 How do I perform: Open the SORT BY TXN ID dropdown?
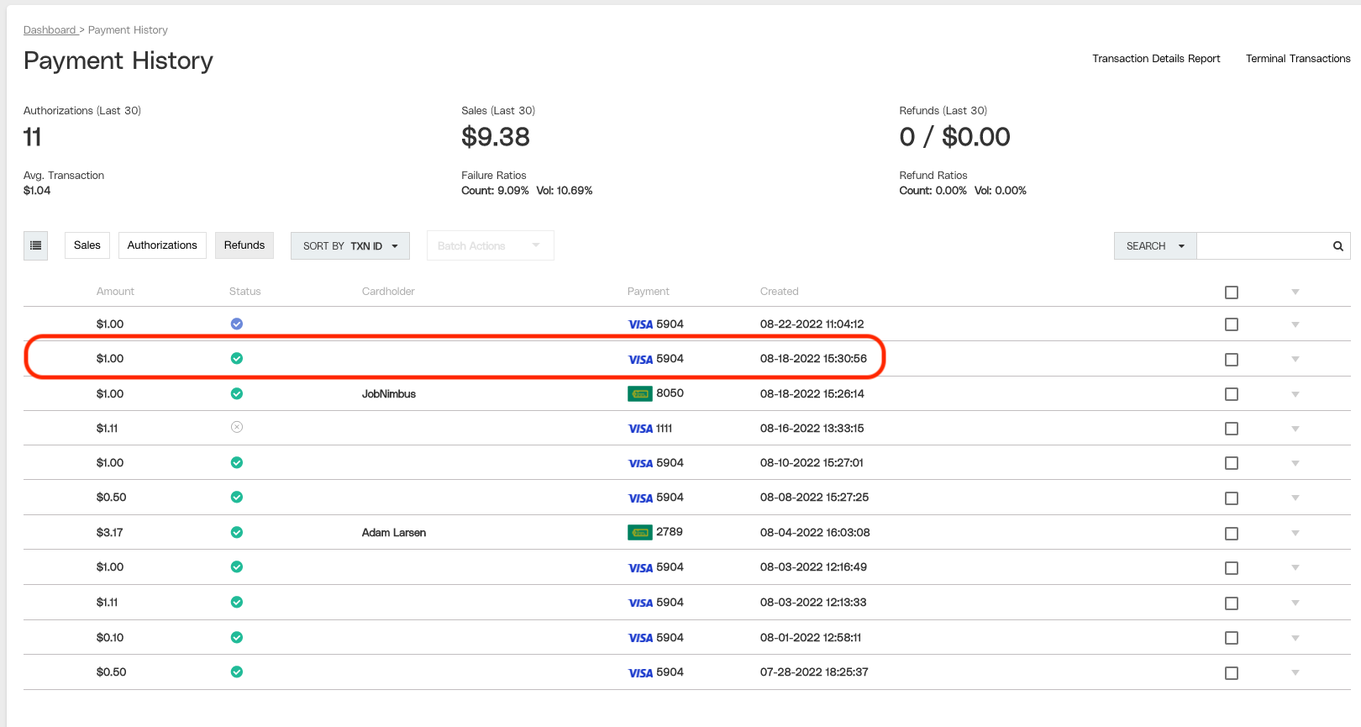(x=349, y=245)
